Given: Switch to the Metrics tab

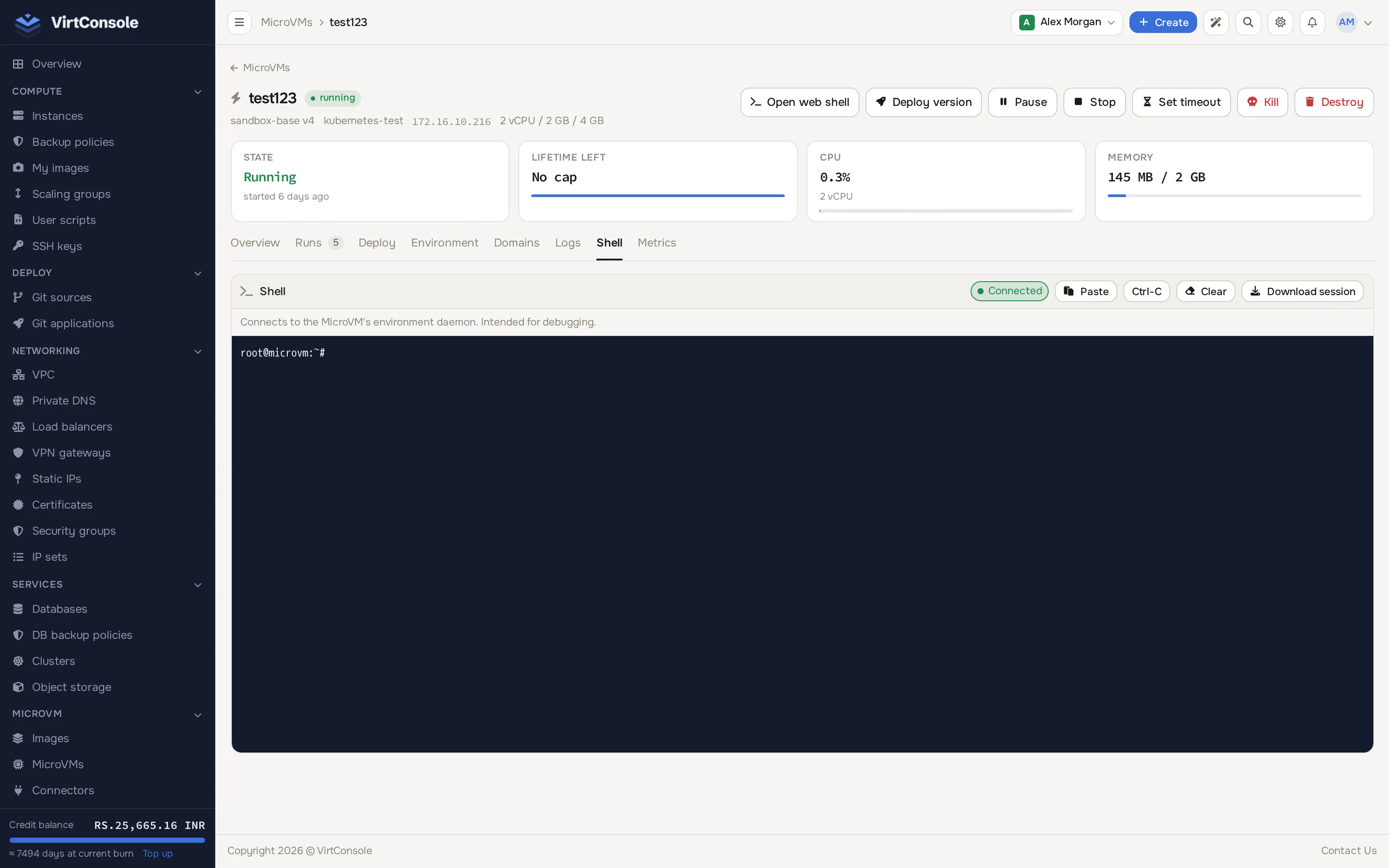Looking at the screenshot, I should [x=657, y=243].
